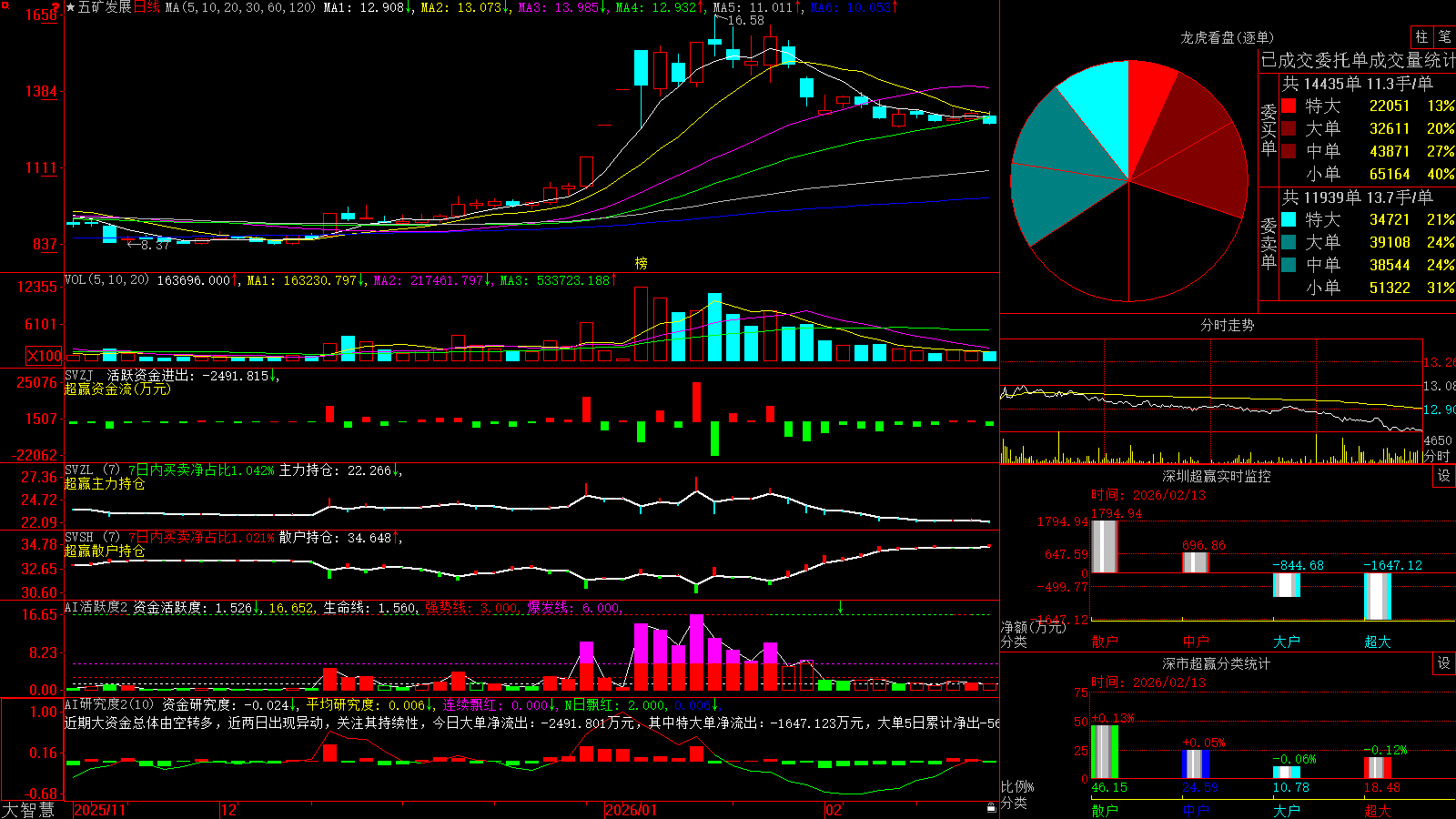Click the 龙虎看盘(逐单) panel title
Viewport: 1456px width, 819px height.
click(x=1228, y=37)
